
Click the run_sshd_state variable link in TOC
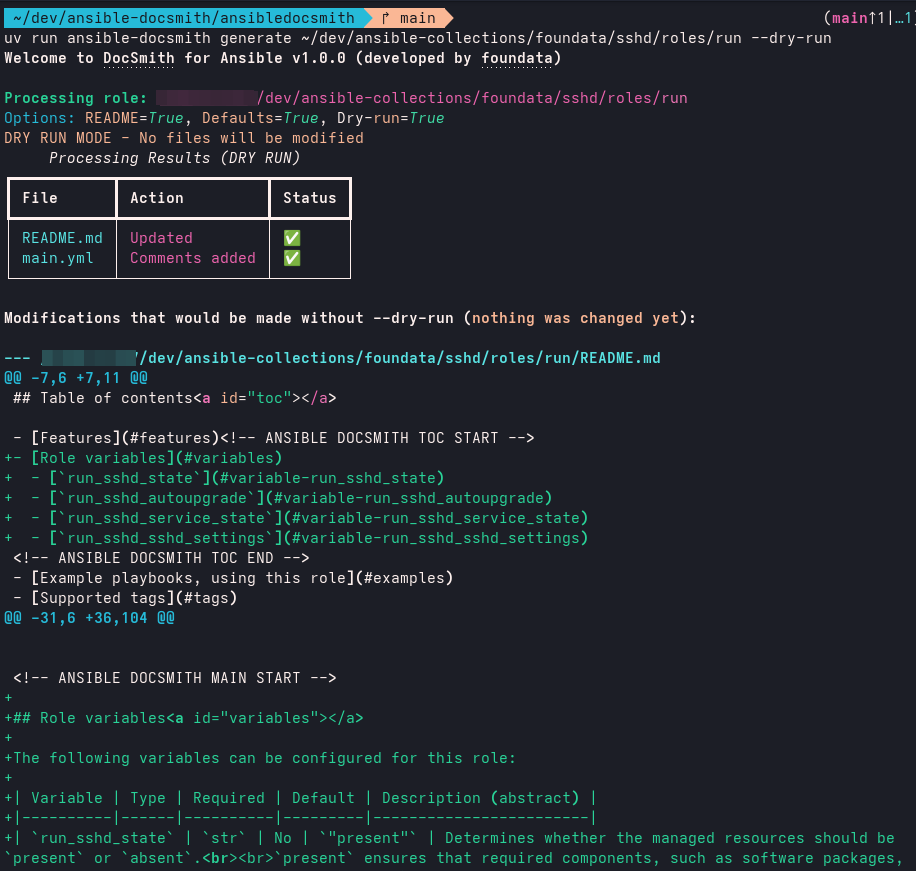(x=130, y=478)
